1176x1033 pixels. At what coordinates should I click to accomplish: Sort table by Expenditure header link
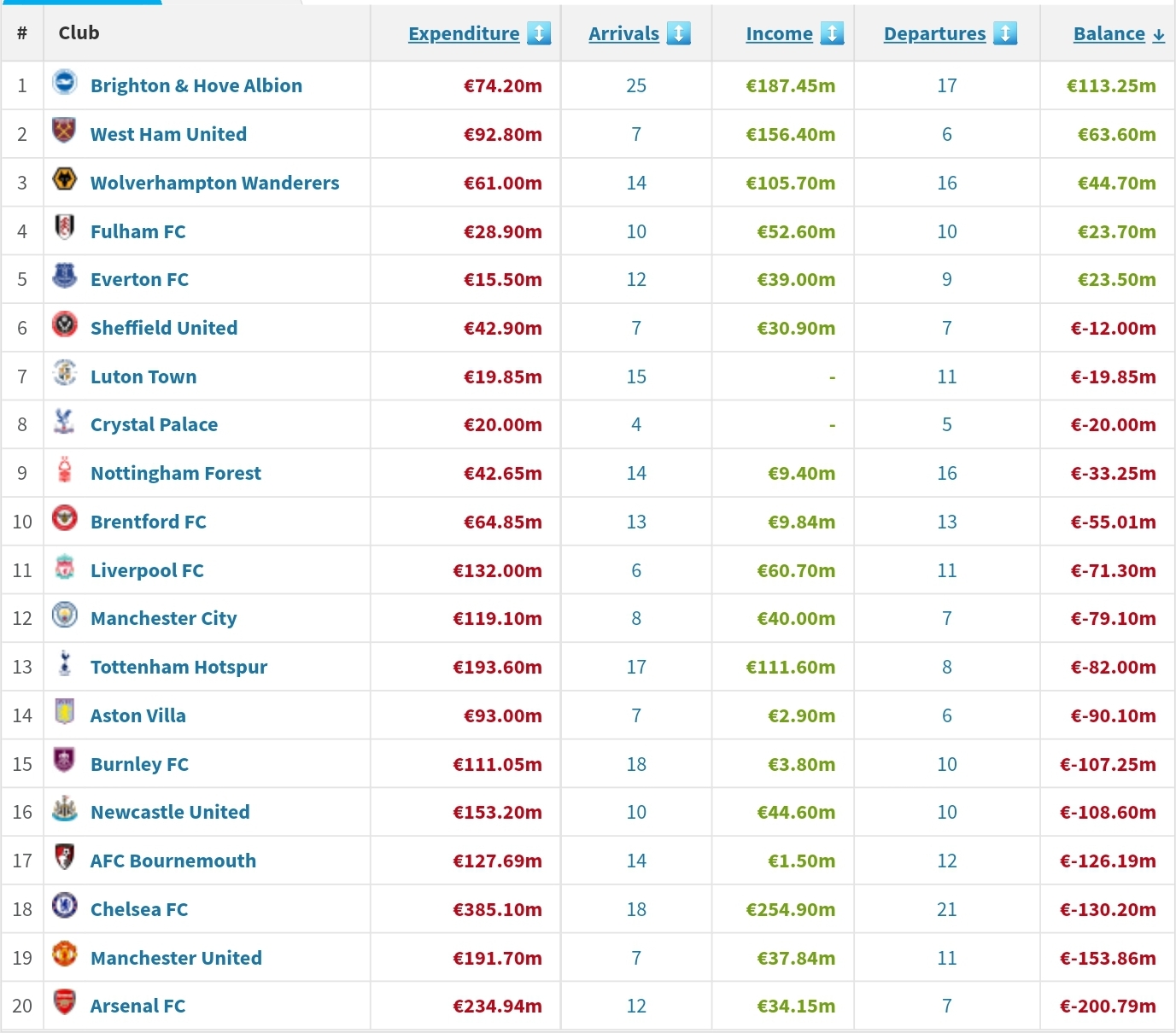pyautogui.click(x=464, y=33)
